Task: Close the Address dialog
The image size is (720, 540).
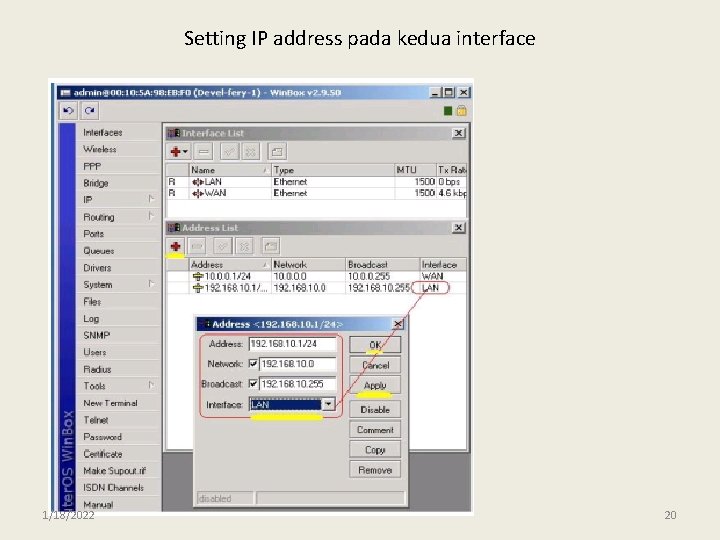Action: (x=398, y=324)
